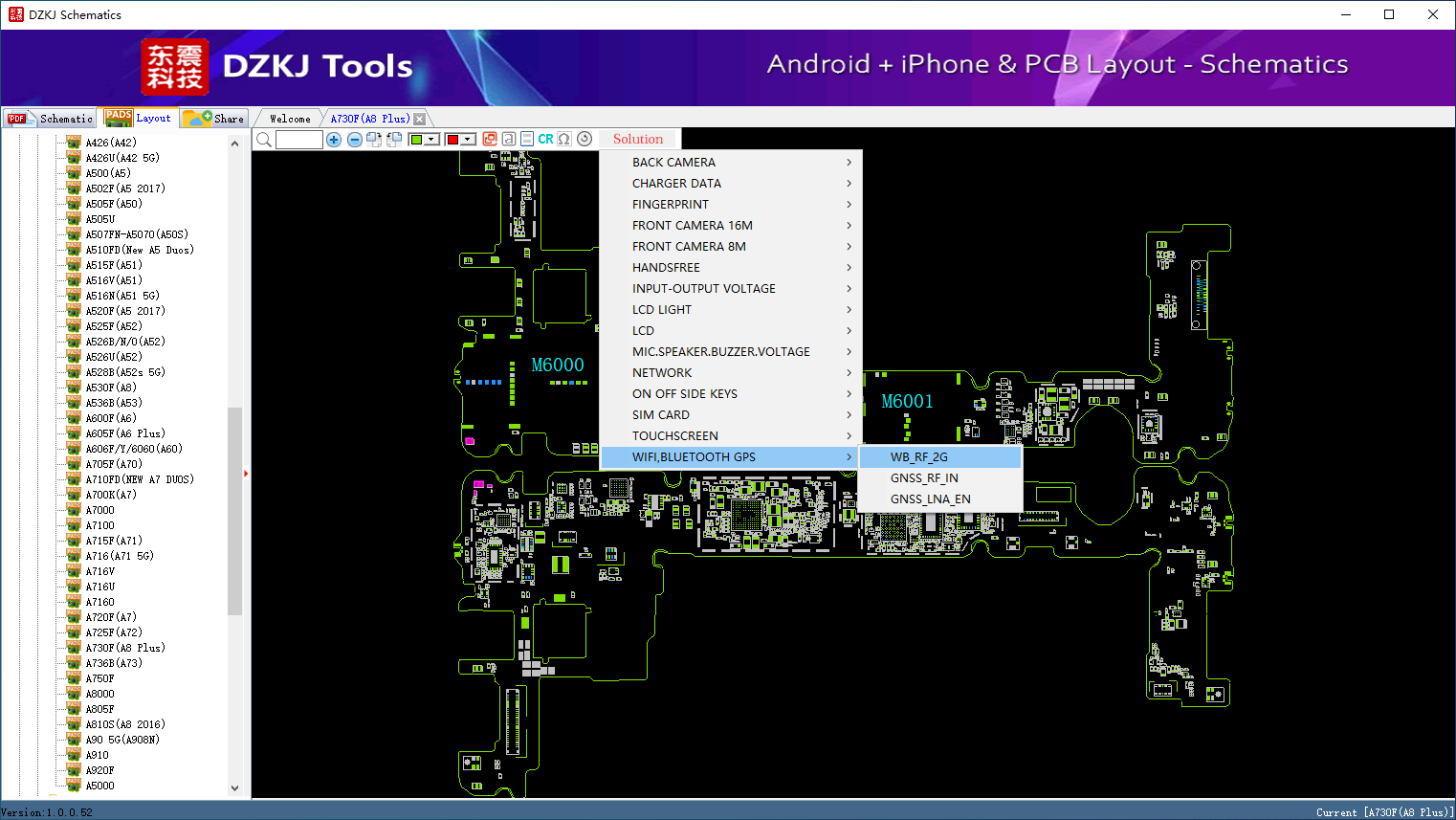
Task: Click the model list scroll up arrow
Action: click(234, 144)
